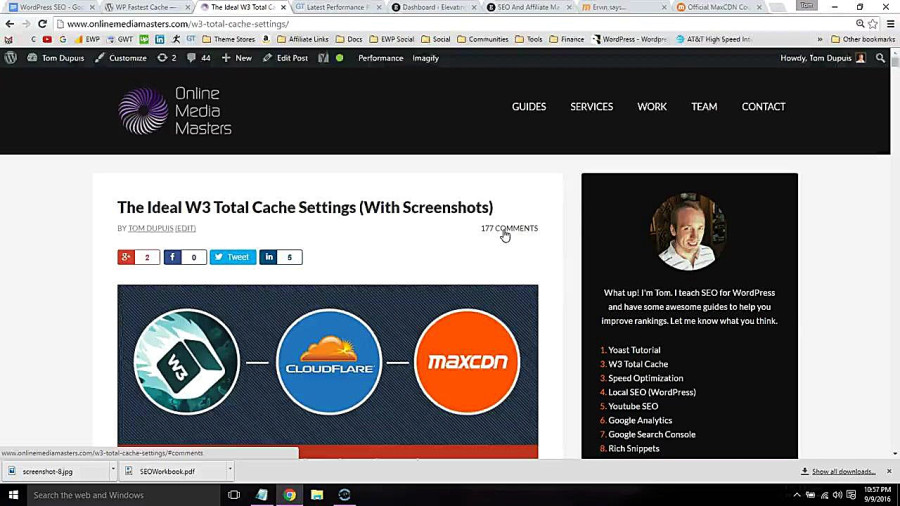Viewport: 900px width, 506px height.
Task: Open the TEAM menu item
Action: pyautogui.click(x=704, y=107)
